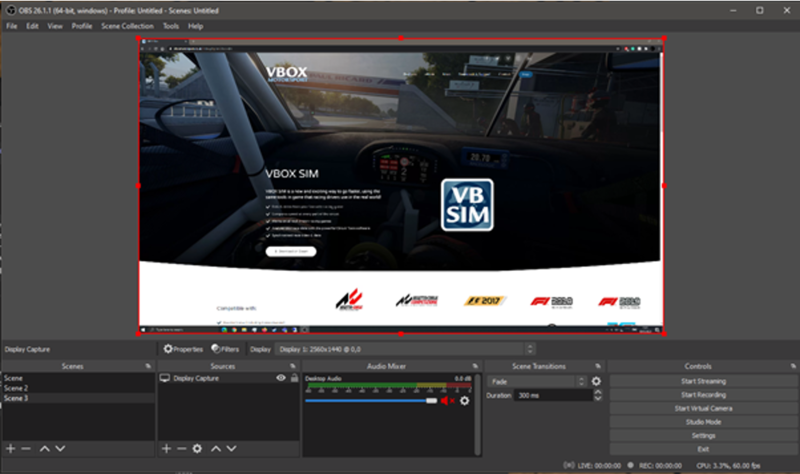Click the OBS logo in title bar
The height and width of the screenshot is (474, 800).
click(x=10, y=10)
